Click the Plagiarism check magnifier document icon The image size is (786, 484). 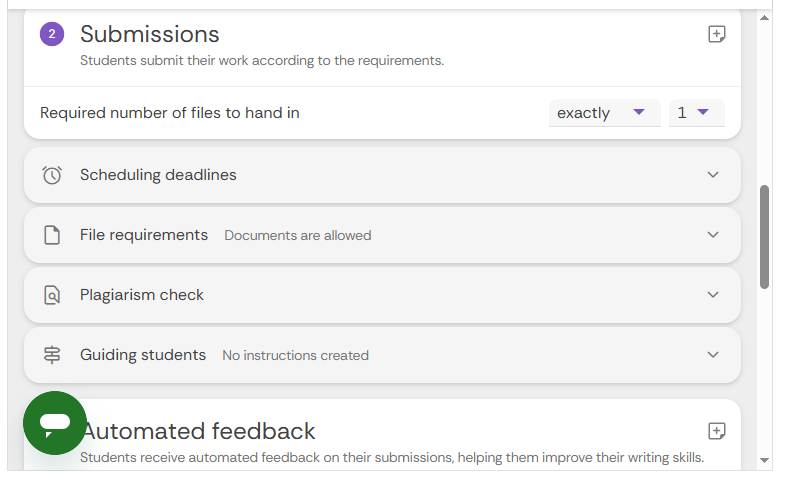click(52, 295)
